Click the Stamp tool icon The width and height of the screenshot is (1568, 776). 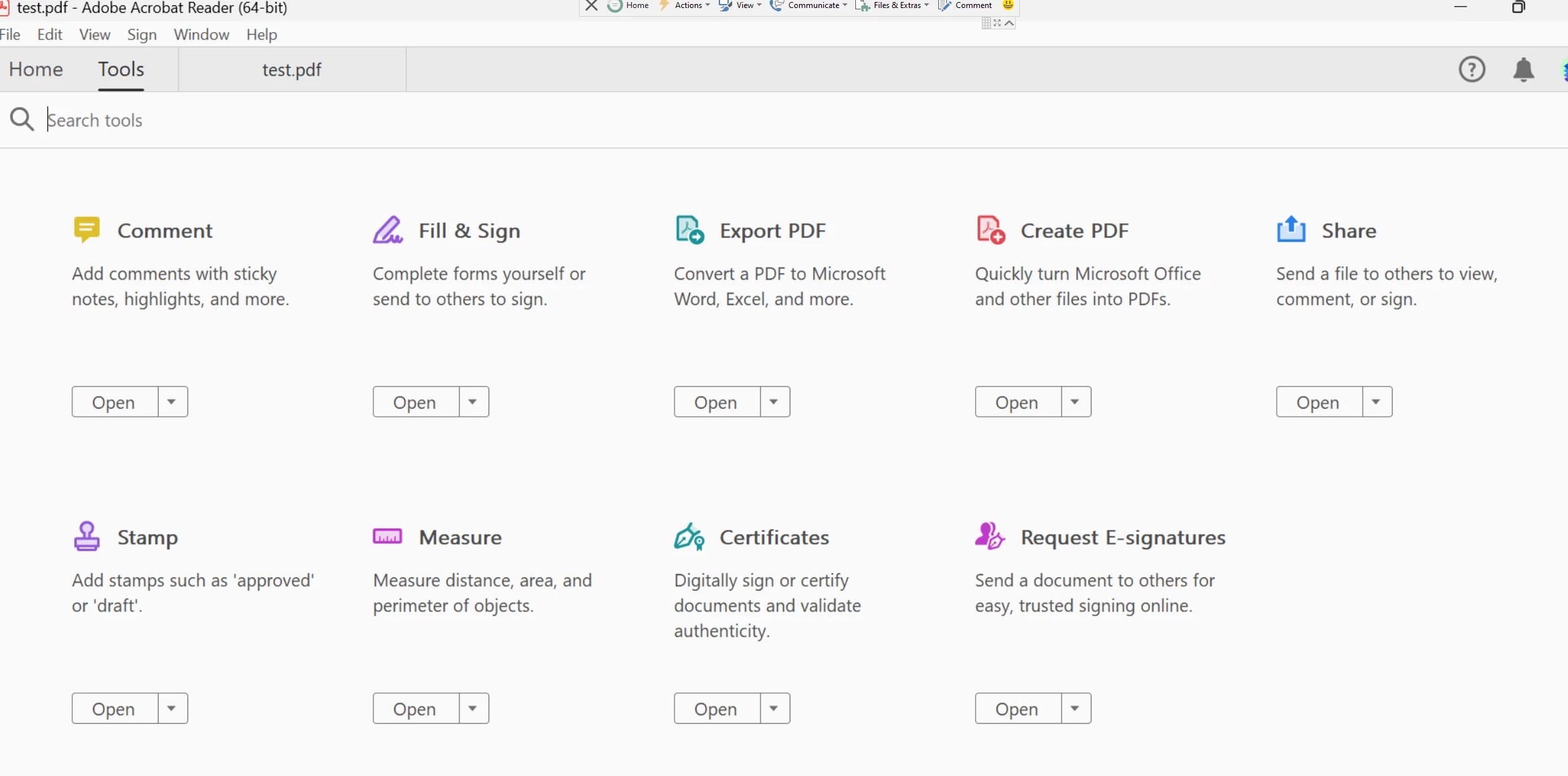pyautogui.click(x=86, y=537)
